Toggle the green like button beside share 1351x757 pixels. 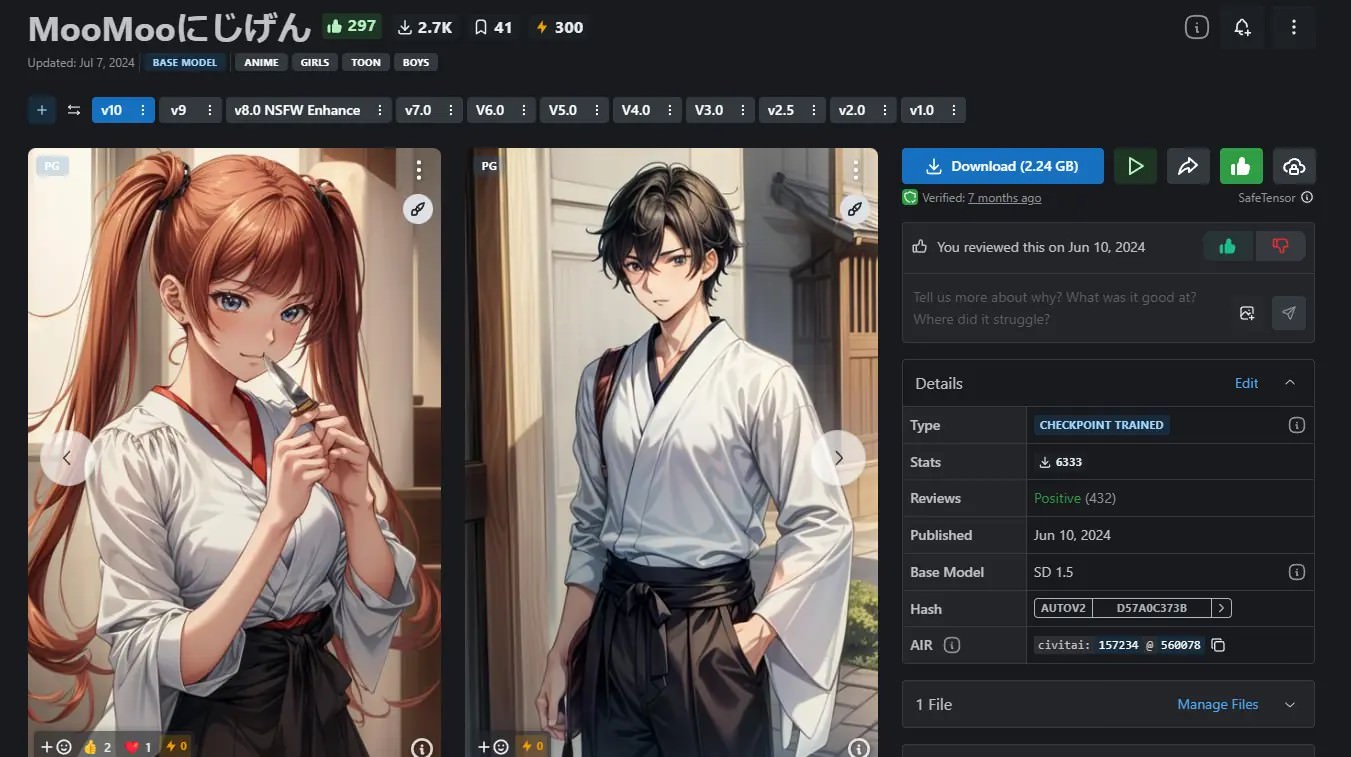pyautogui.click(x=1241, y=166)
